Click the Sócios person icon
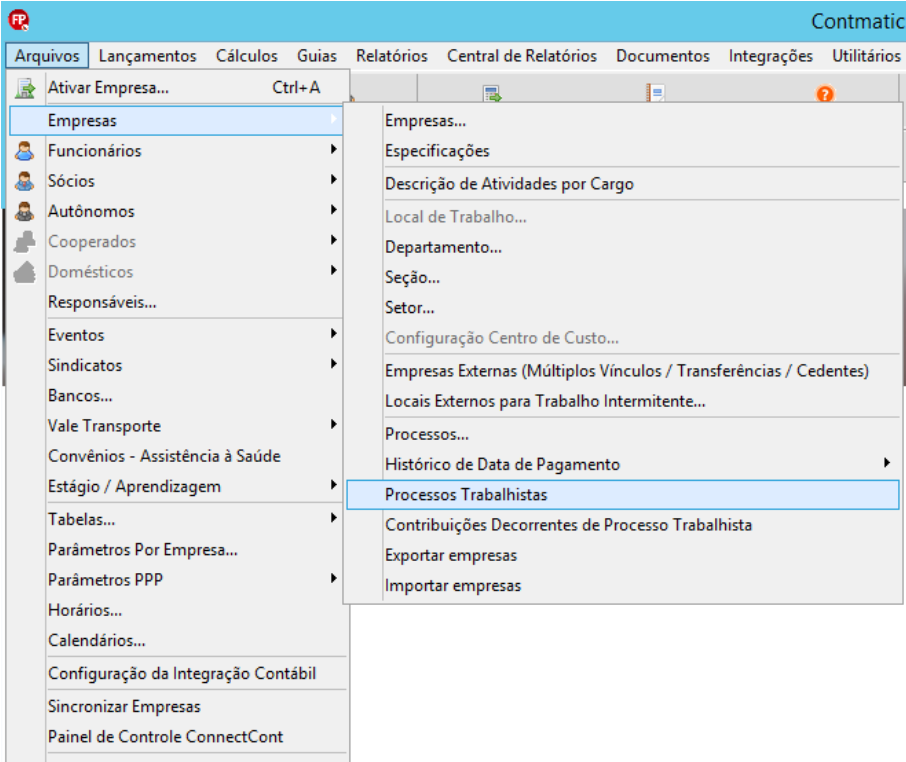Screen dimensions: 906x762 point(24,181)
